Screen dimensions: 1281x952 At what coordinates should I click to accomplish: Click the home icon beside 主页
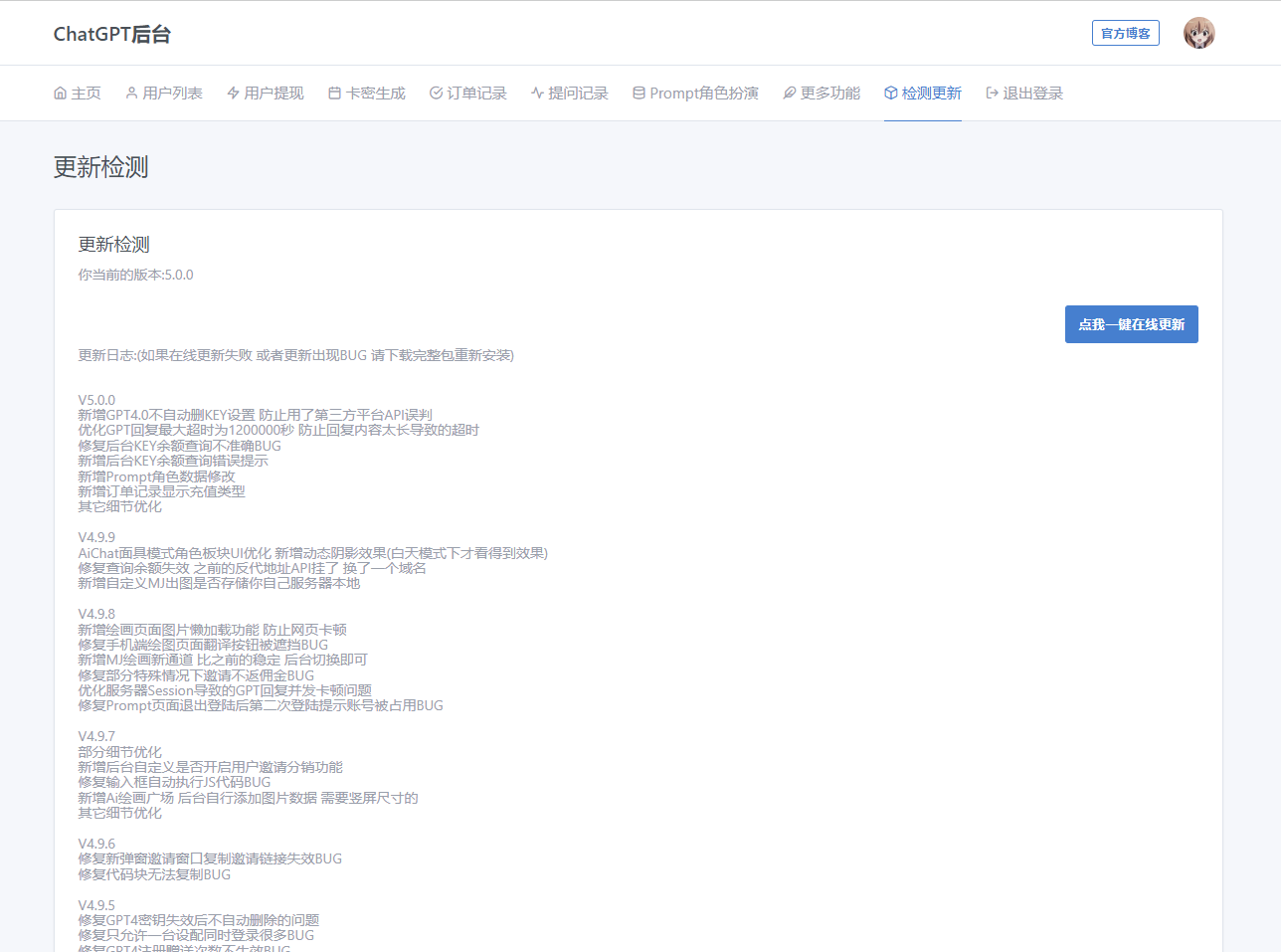(x=60, y=94)
